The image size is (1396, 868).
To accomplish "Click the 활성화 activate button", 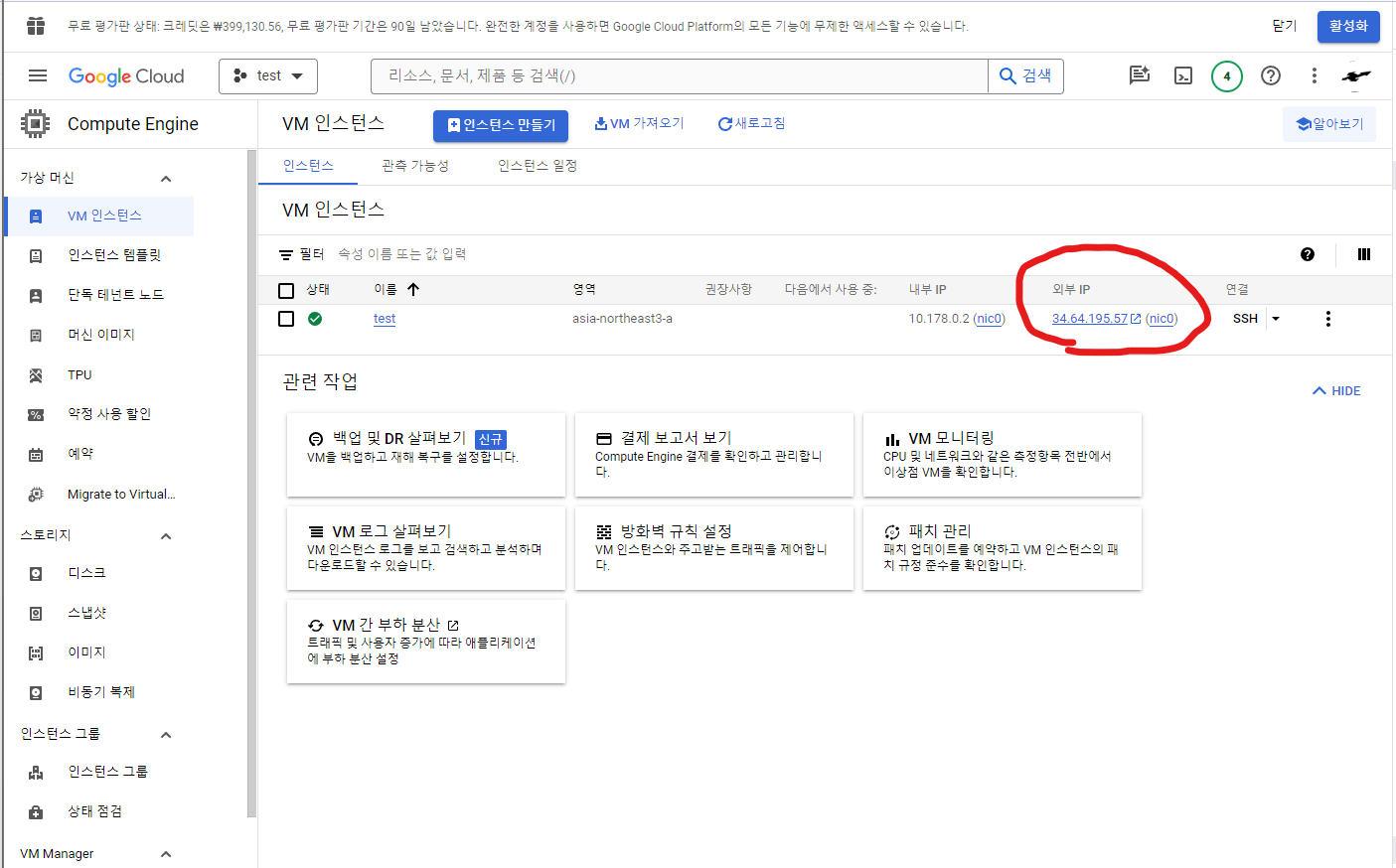I will coord(1348,26).
